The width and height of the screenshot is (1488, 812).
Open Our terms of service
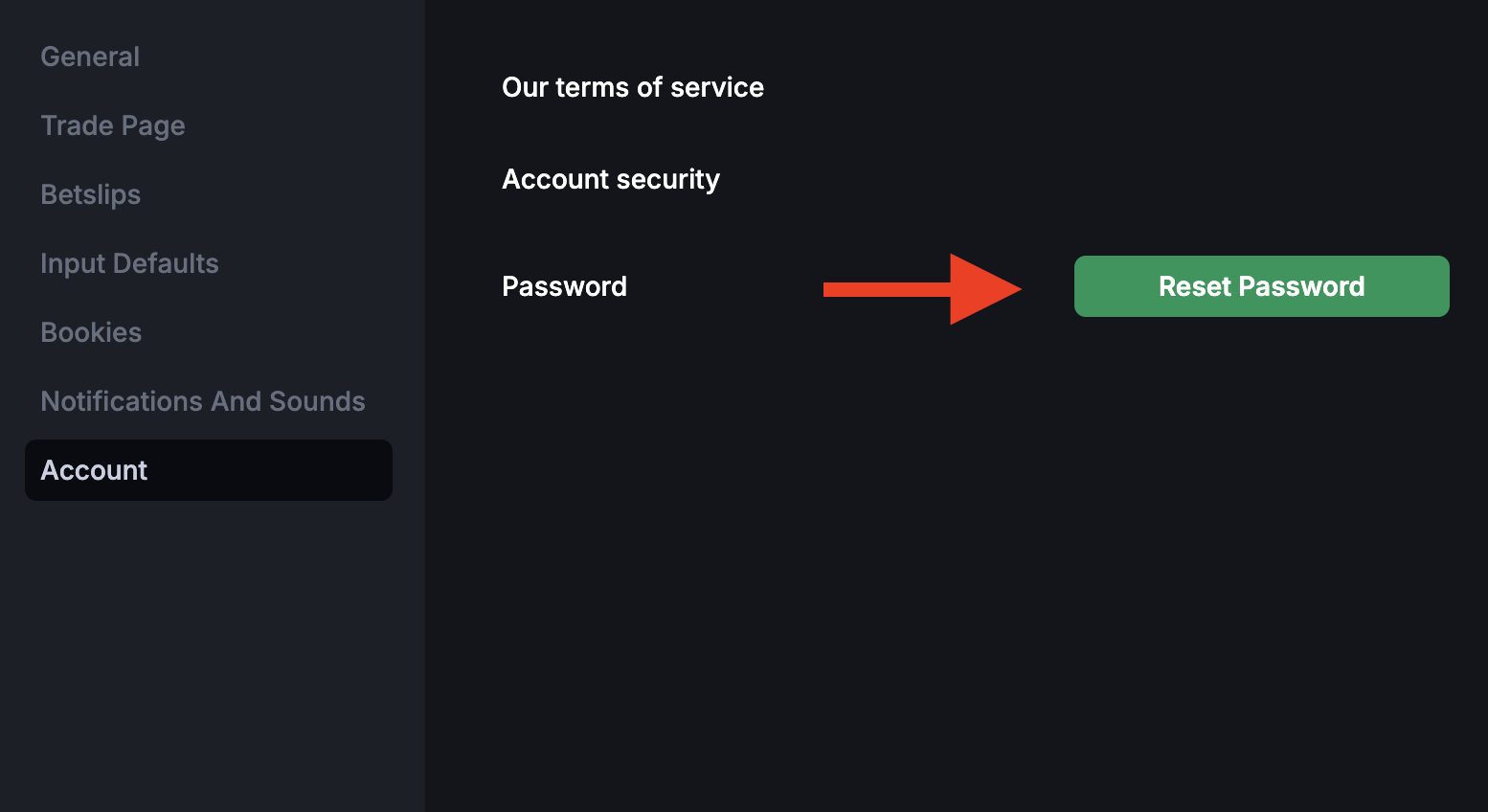[x=633, y=87]
